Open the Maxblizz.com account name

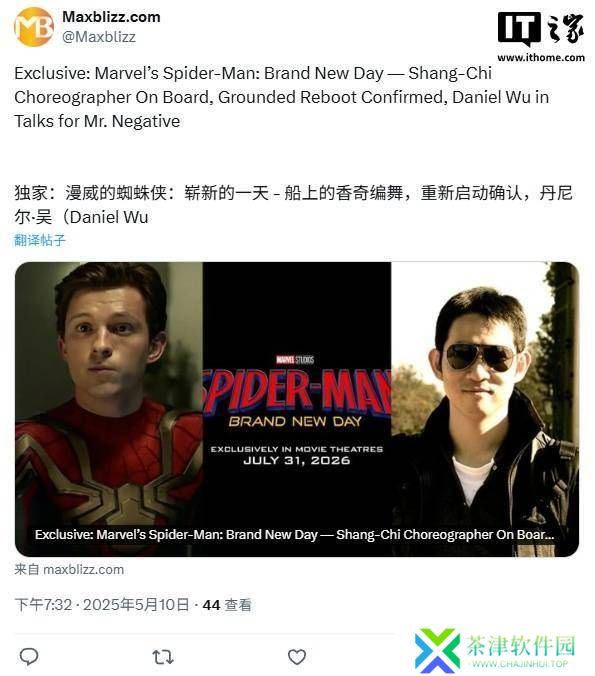(111, 17)
